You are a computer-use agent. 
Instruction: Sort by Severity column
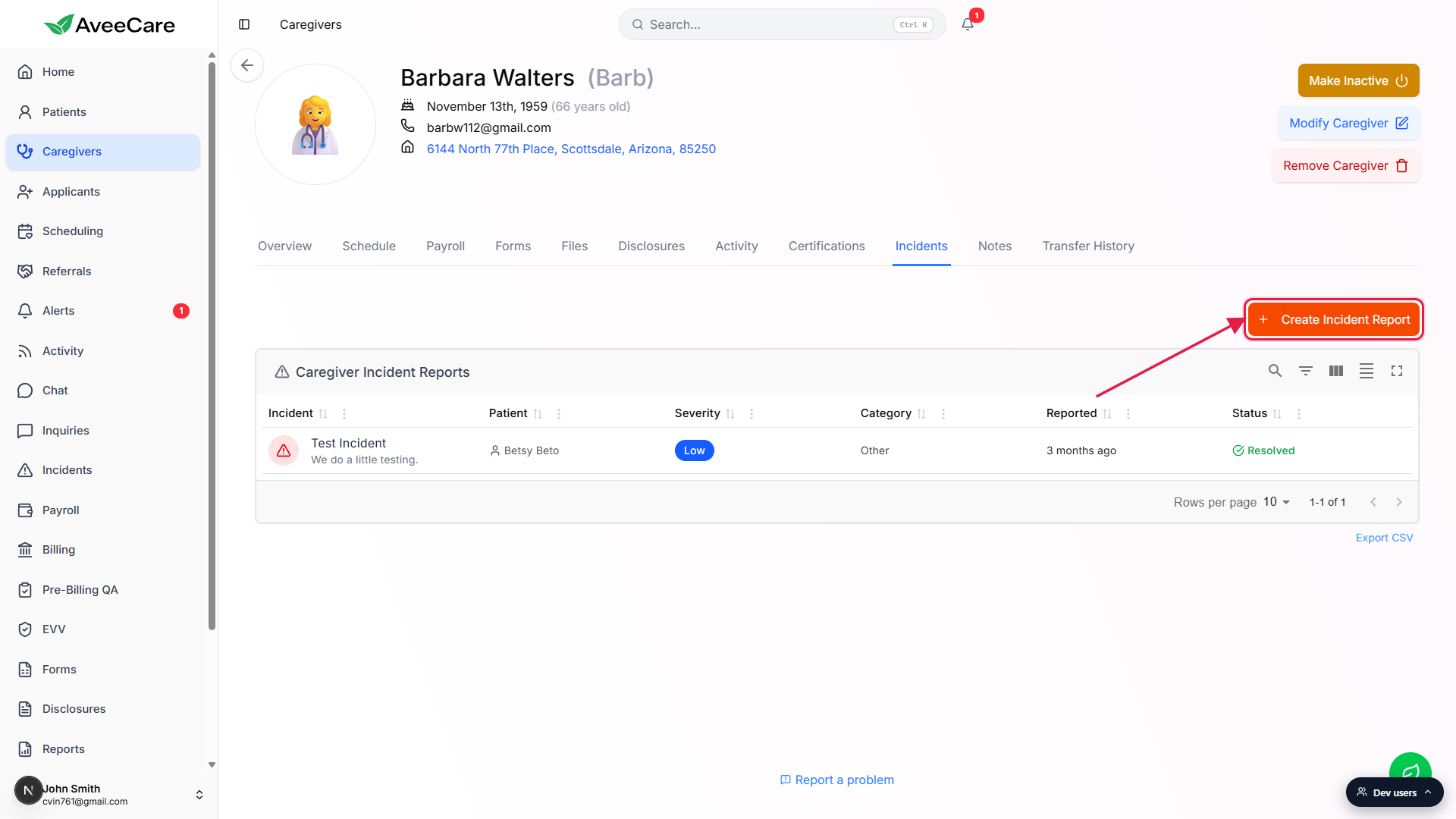coord(730,414)
